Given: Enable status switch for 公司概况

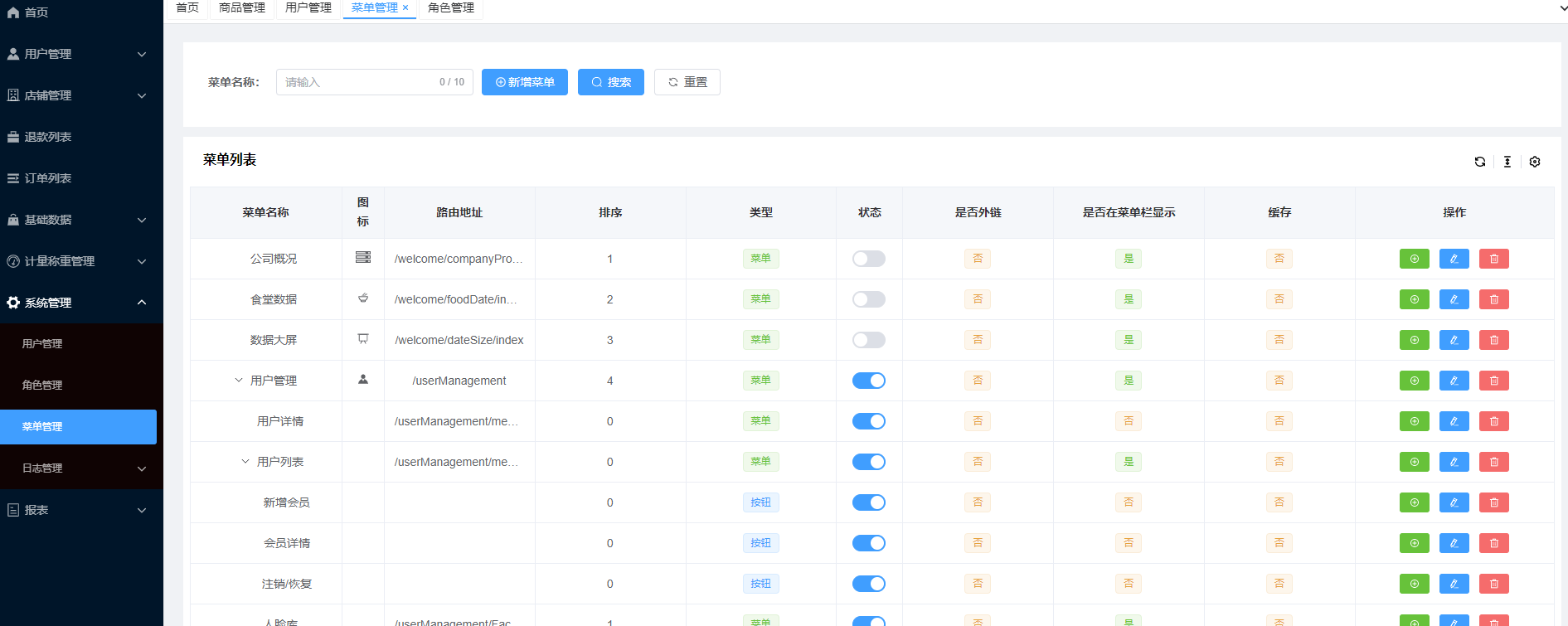Looking at the screenshot, I should point(869,259).
